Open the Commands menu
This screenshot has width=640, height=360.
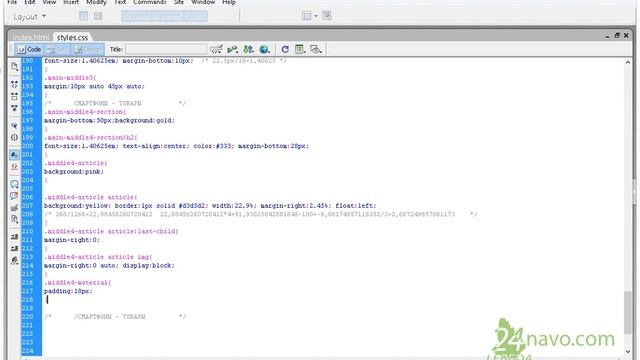[149, 2]
